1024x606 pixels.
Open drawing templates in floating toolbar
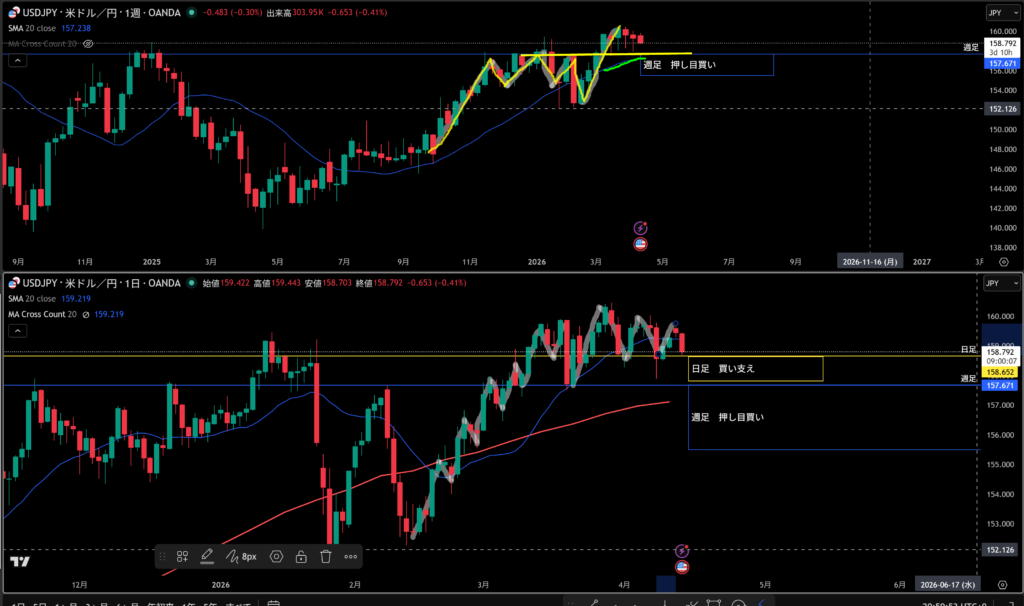click(182, 556)
